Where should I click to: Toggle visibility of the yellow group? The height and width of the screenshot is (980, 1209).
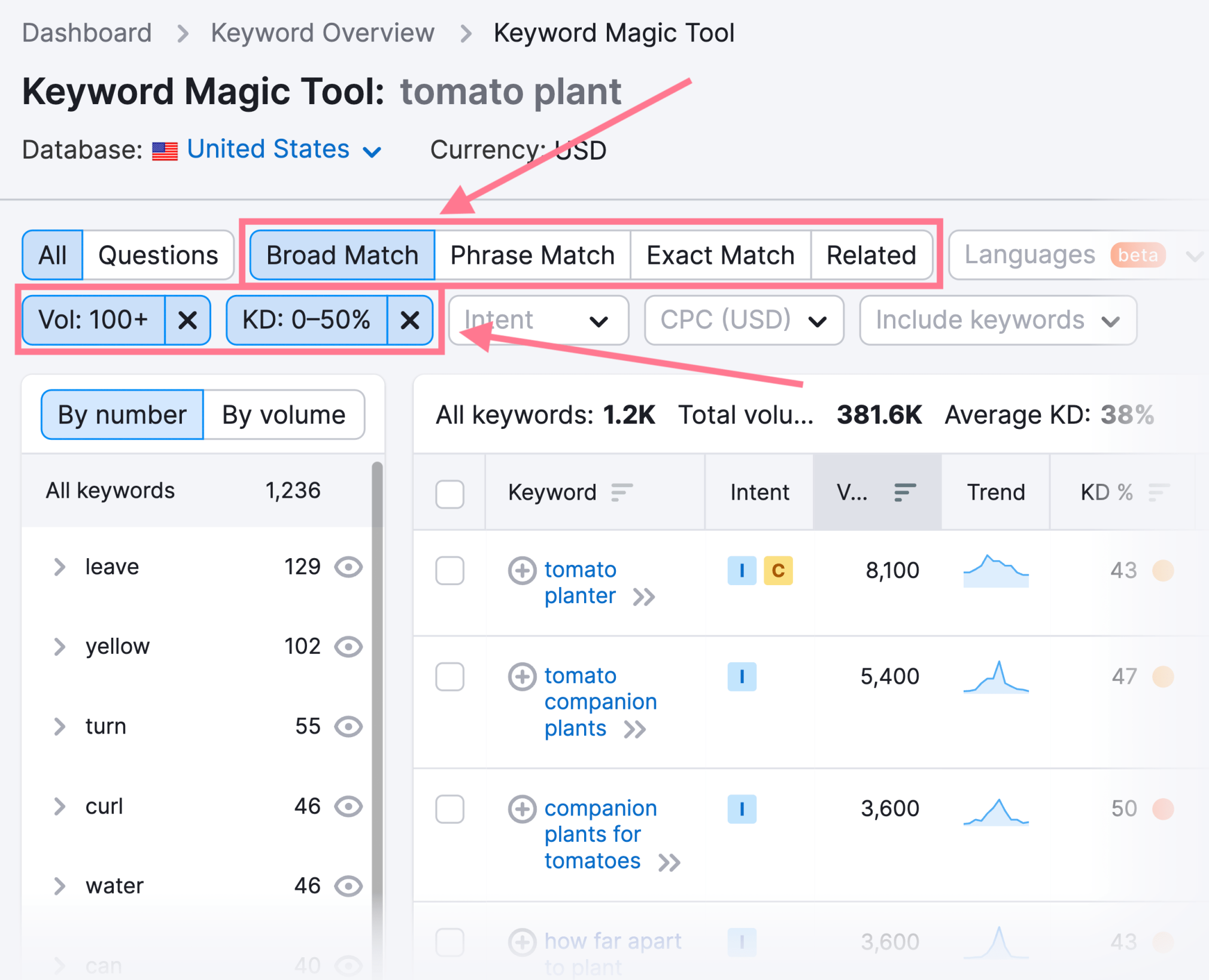[348, 647]
